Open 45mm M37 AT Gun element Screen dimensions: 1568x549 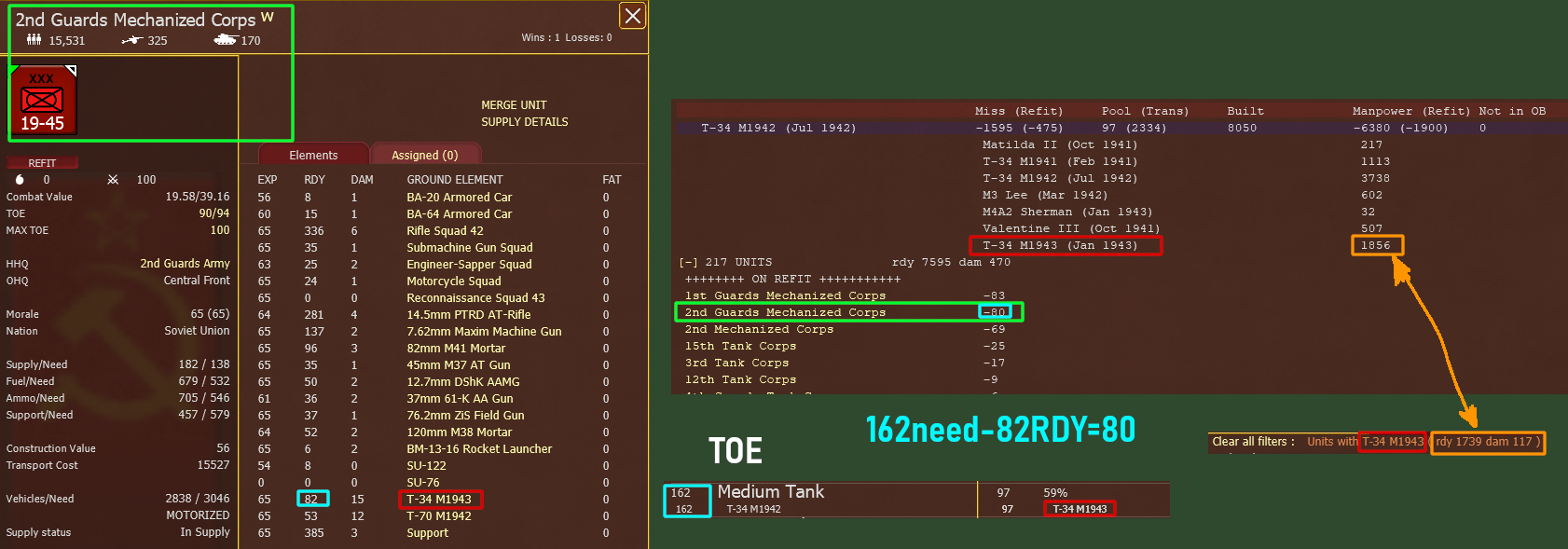pyautogui.click(x=458, y=365)
